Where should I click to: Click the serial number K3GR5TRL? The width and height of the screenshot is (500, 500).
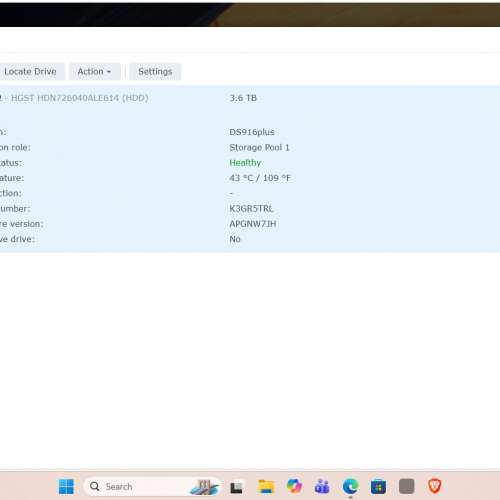251,209
